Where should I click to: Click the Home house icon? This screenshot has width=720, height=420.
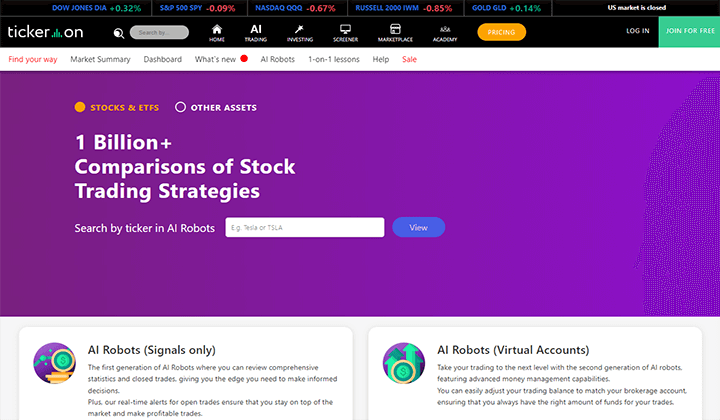point(217,30)
